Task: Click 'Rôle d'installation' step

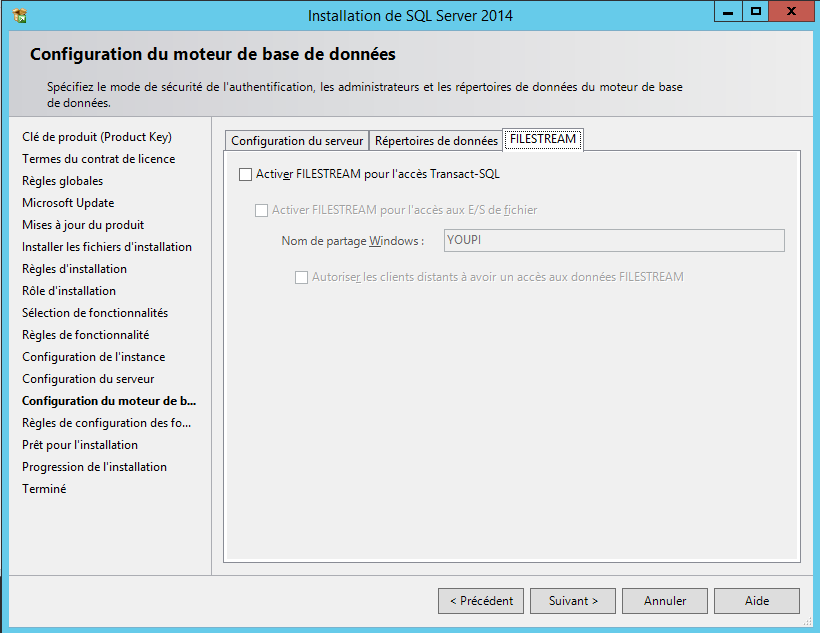Action: [x=69, y=291]
